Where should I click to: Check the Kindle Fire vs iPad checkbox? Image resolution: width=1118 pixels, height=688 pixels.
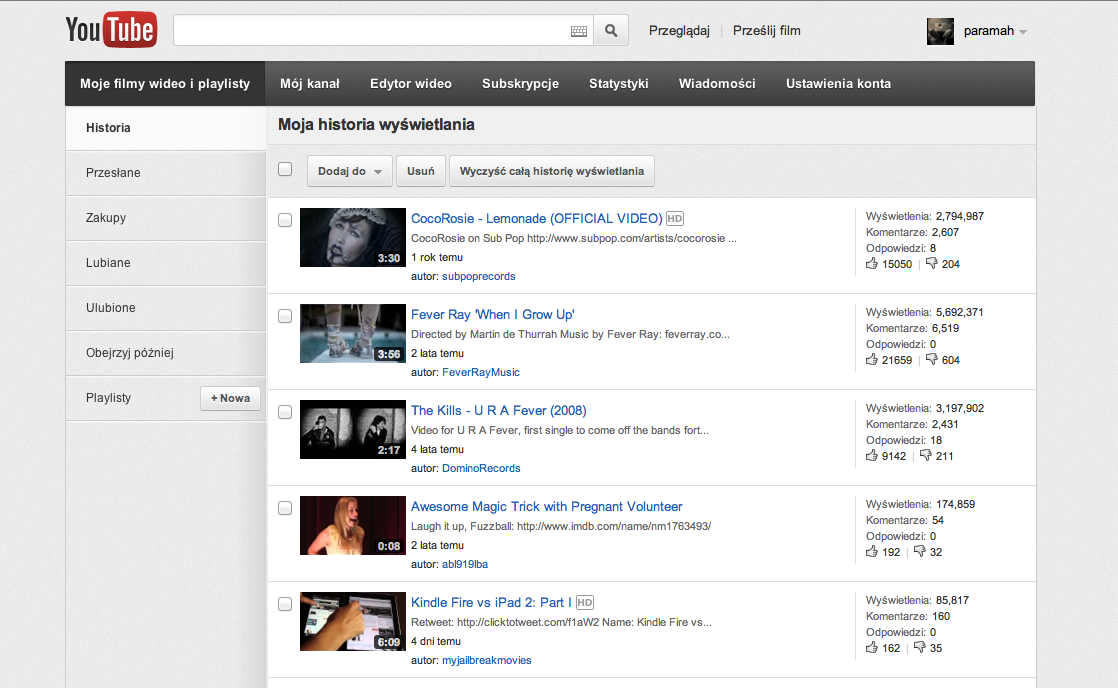point(285,605)
